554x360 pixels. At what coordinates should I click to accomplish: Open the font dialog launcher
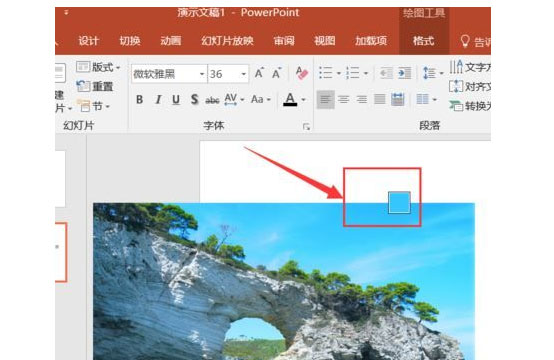[306, 126]
